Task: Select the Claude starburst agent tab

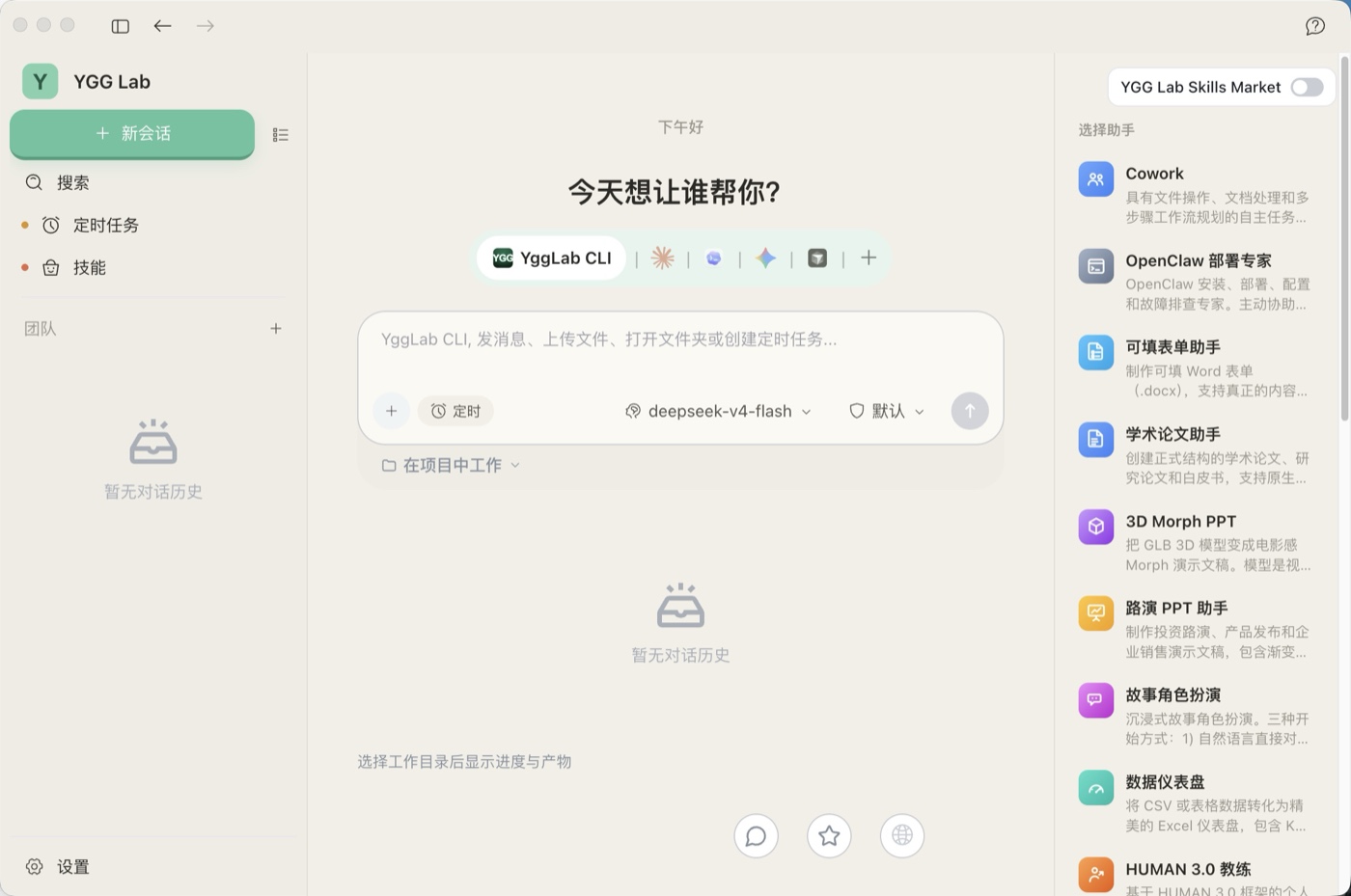Action: click(662, 258)
